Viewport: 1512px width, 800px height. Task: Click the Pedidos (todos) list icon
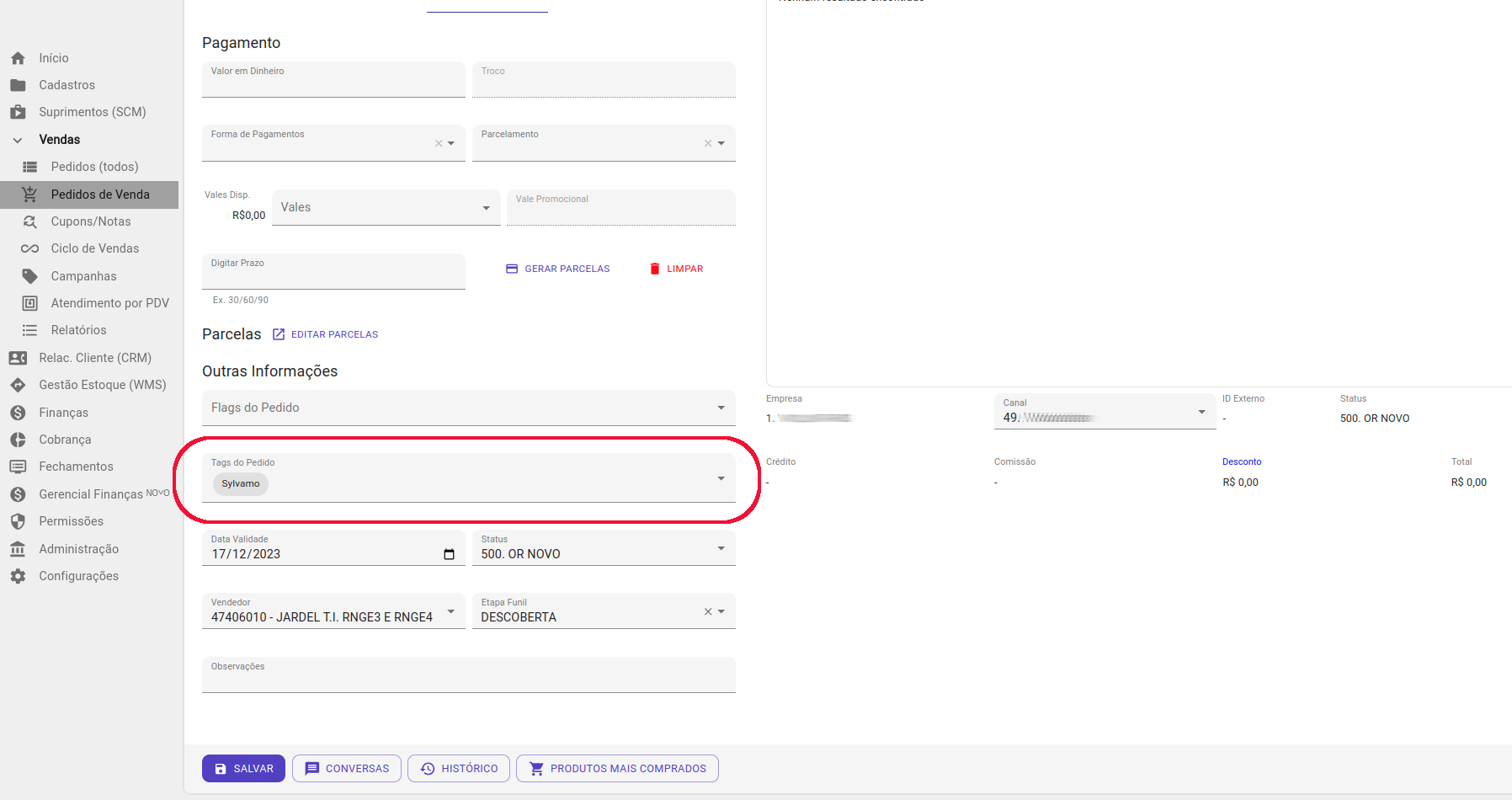pyautogui.click(x=29, y=167)
